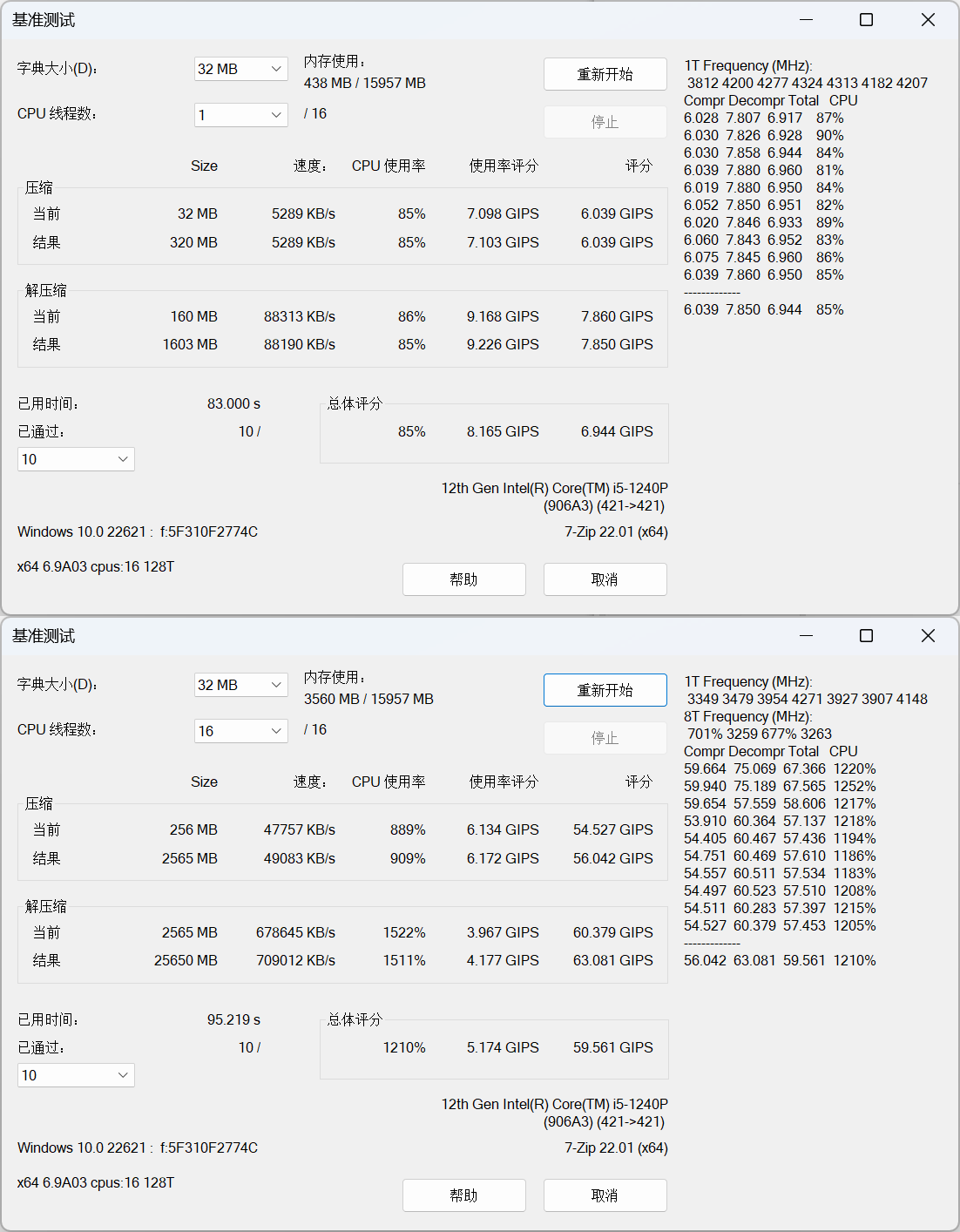Minimize the lower 基准测试 window
Image resolution: width=960 pixels, height=1232 pixels.
pos(806,636)
